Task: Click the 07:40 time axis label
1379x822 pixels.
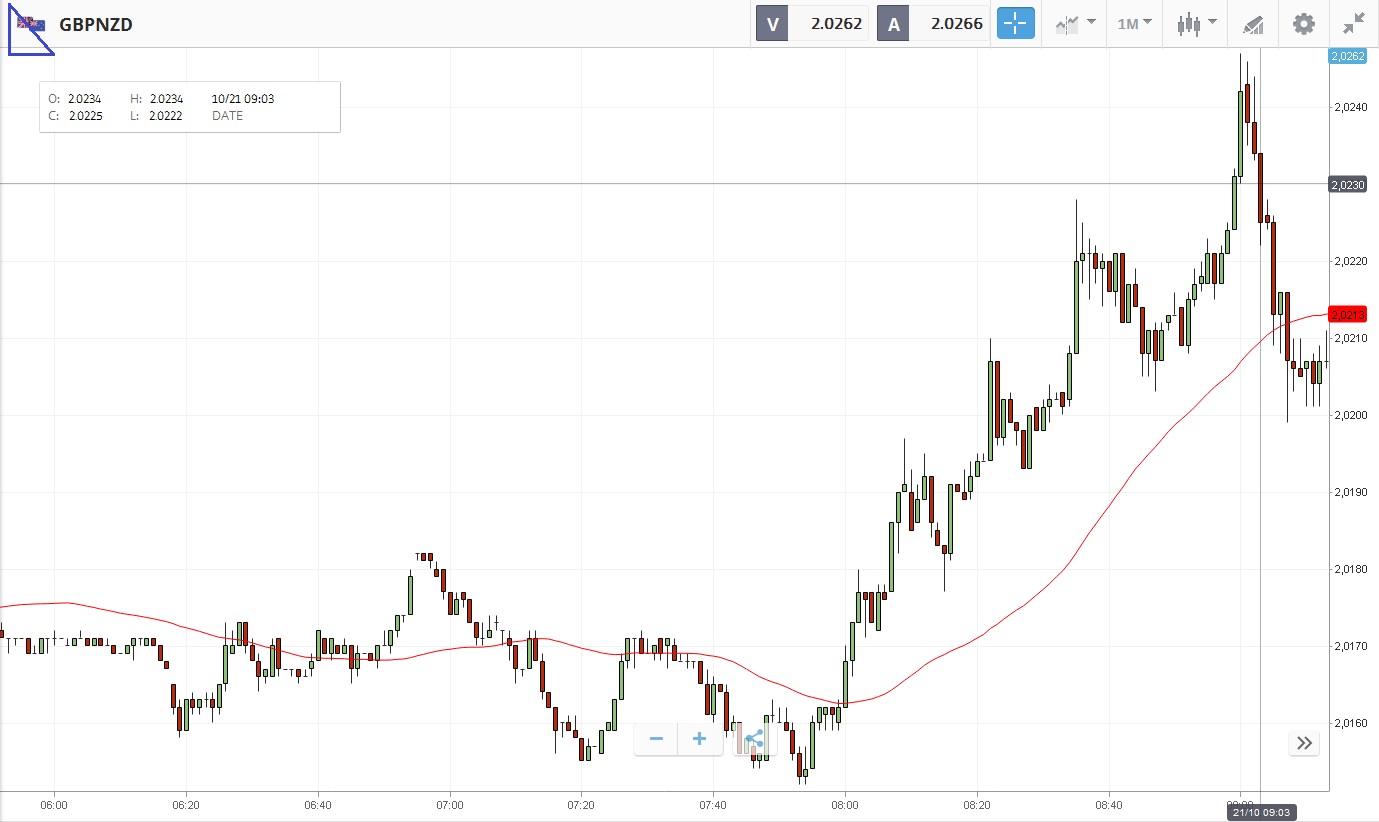Action: point(713,804)
